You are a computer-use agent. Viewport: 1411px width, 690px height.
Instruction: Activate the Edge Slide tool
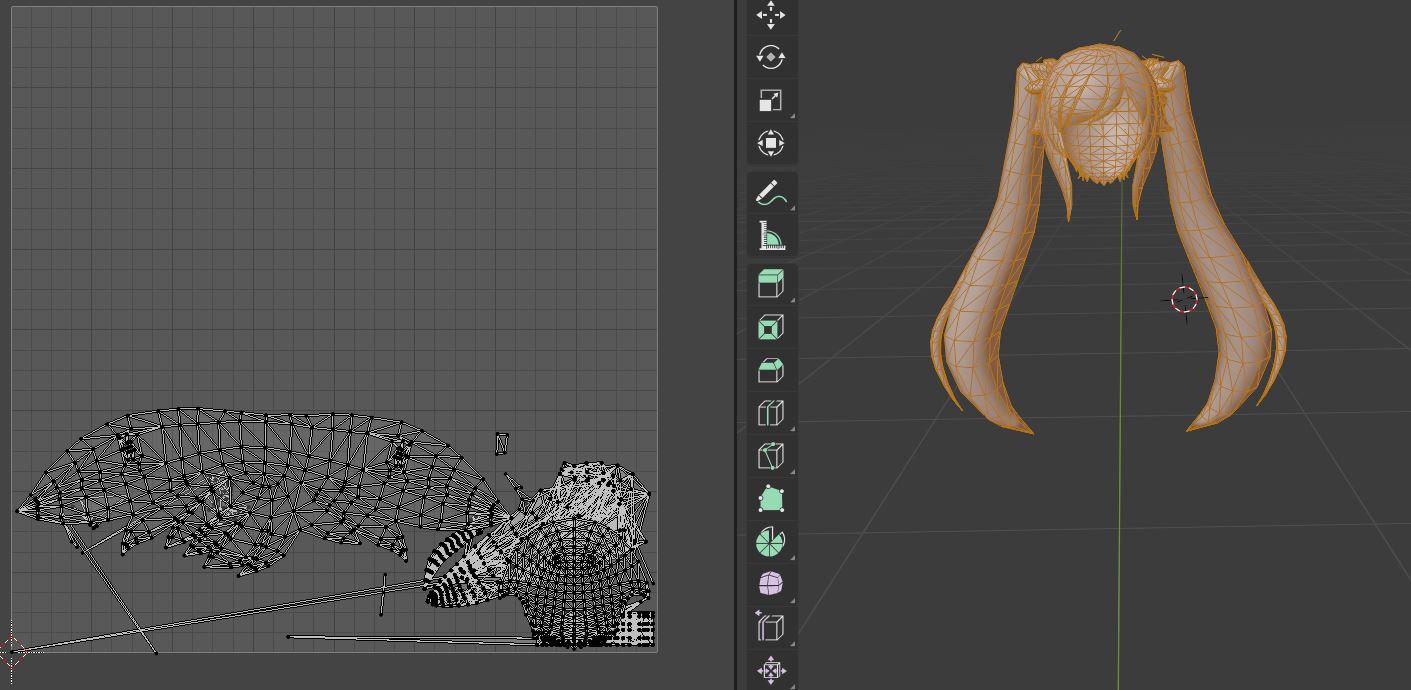[770, 627]
